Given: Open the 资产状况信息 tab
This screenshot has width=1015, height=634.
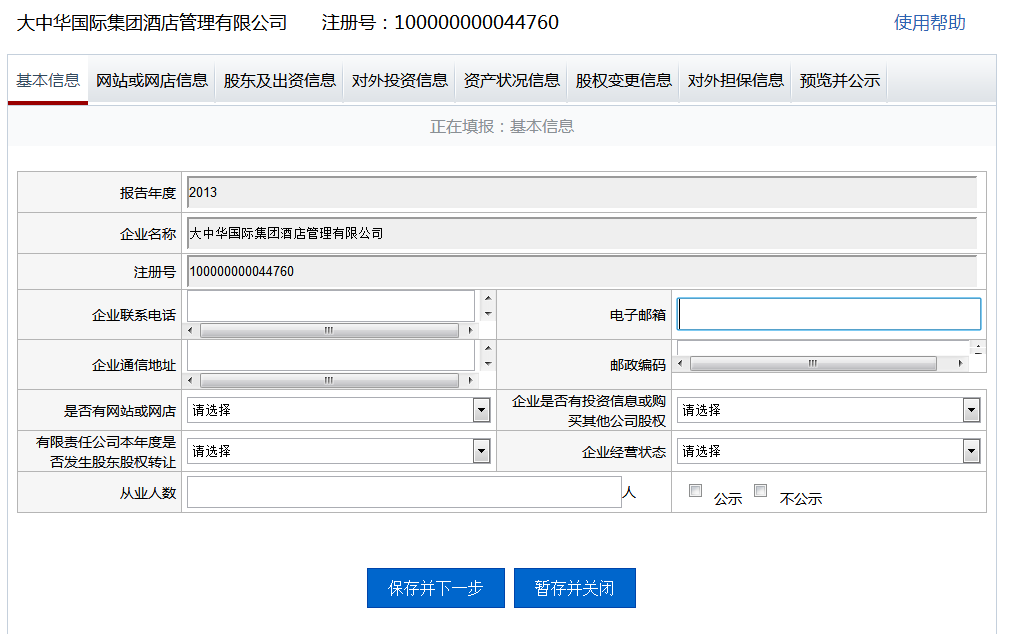Looking at the screenshot, I should pyautogui.click(x=512, y=80).
